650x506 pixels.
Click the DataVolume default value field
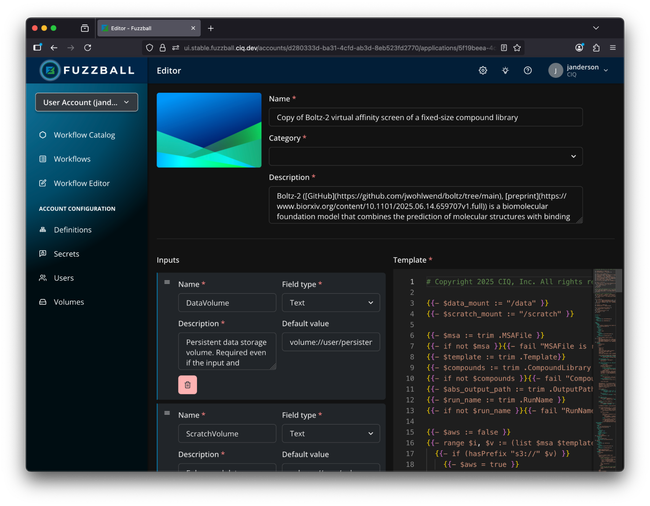[331, 342]
